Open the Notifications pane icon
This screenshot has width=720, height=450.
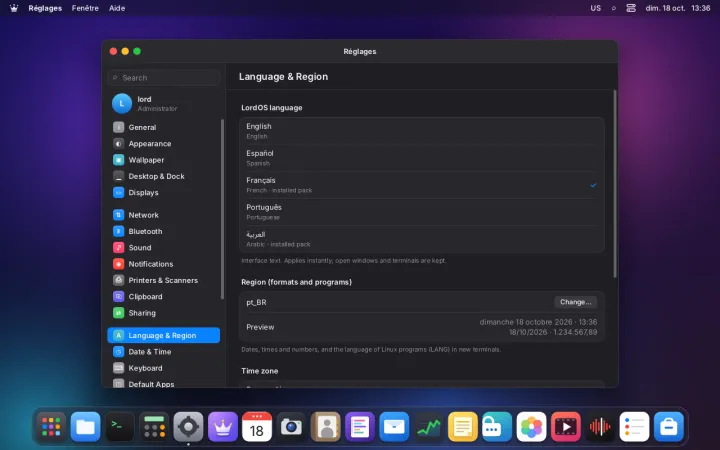click(118, 264)
